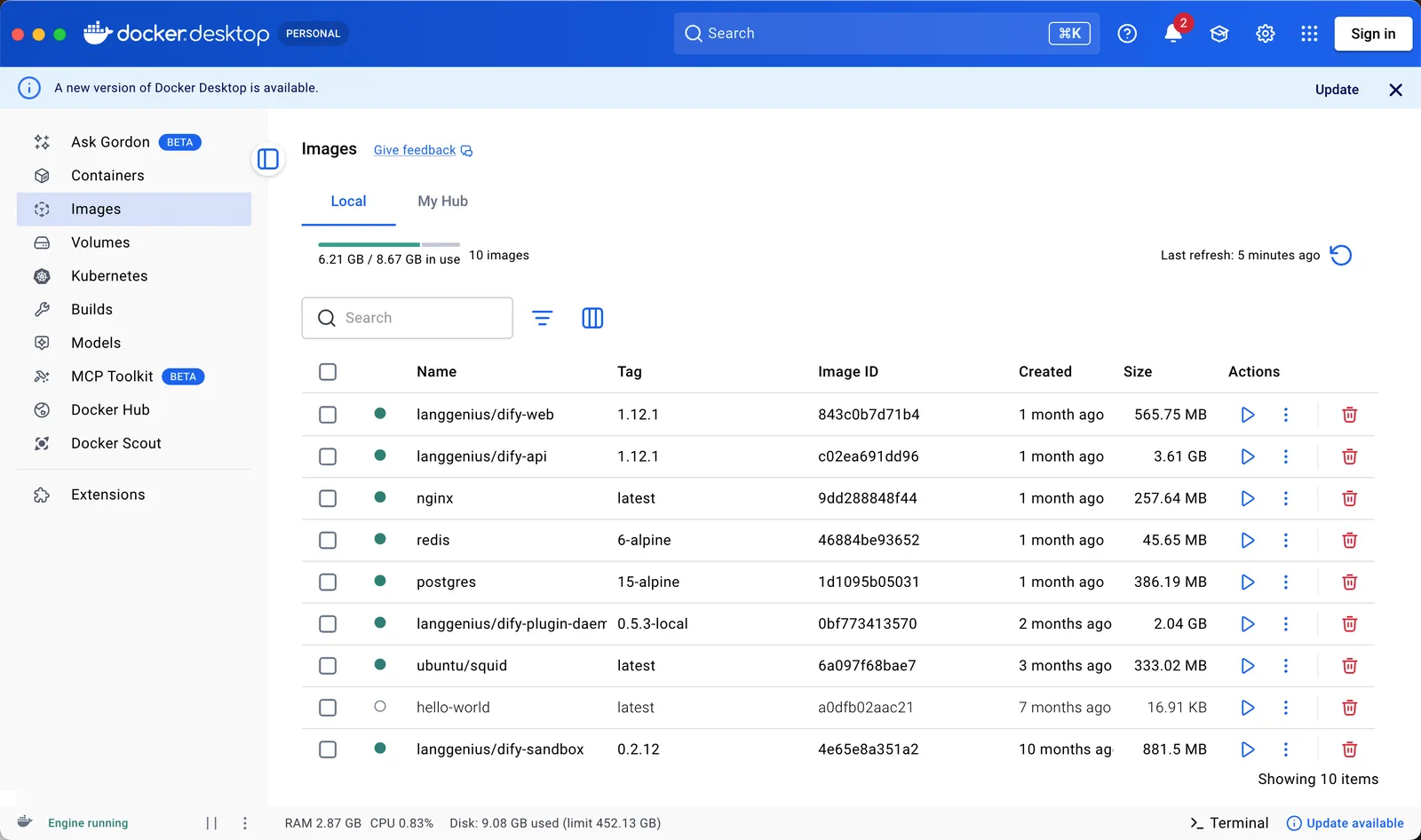Open more actions menu for hello-world
The width and height of the screenshot is (1421, 840).
pos(1285,708)
